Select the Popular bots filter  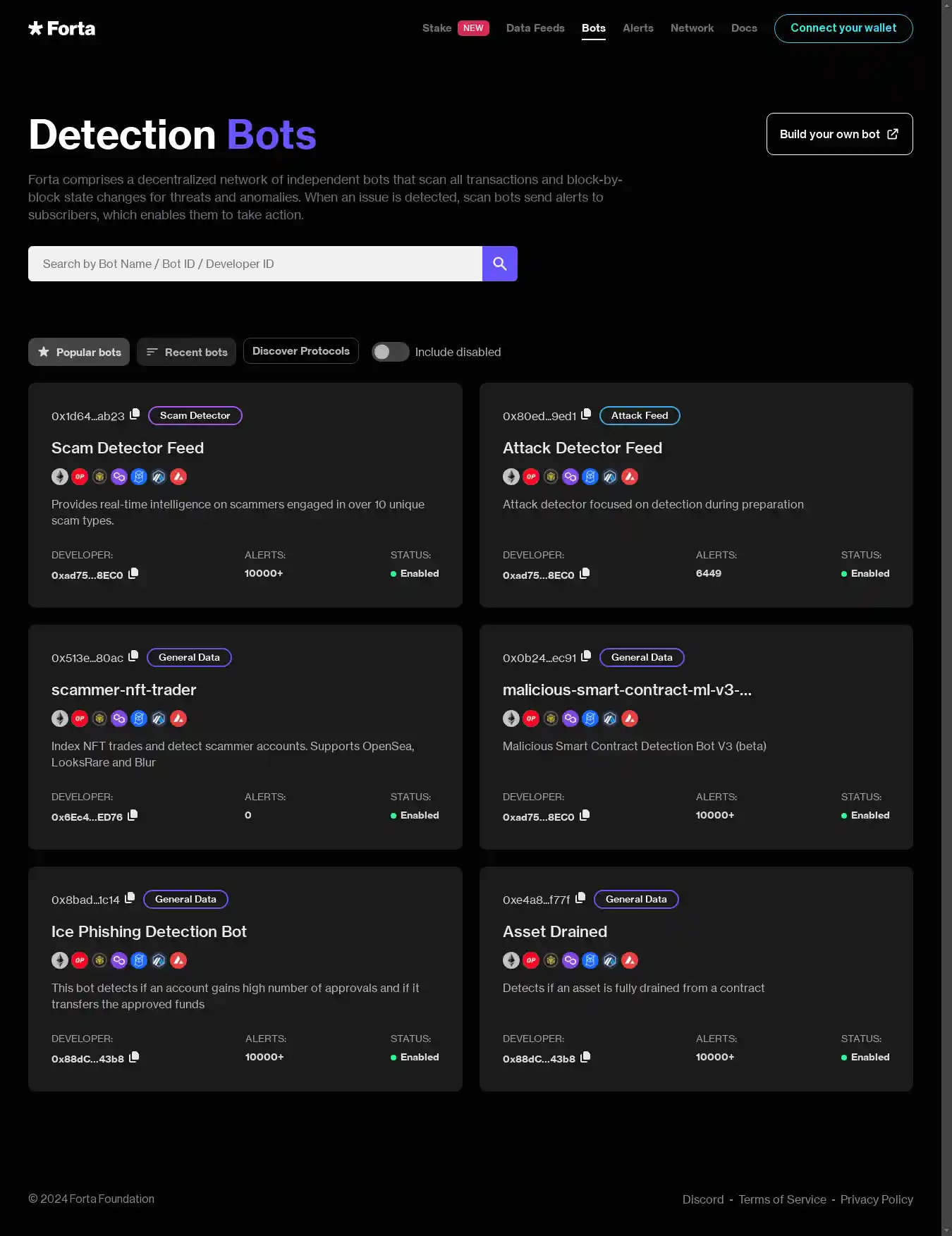[79, 352]
